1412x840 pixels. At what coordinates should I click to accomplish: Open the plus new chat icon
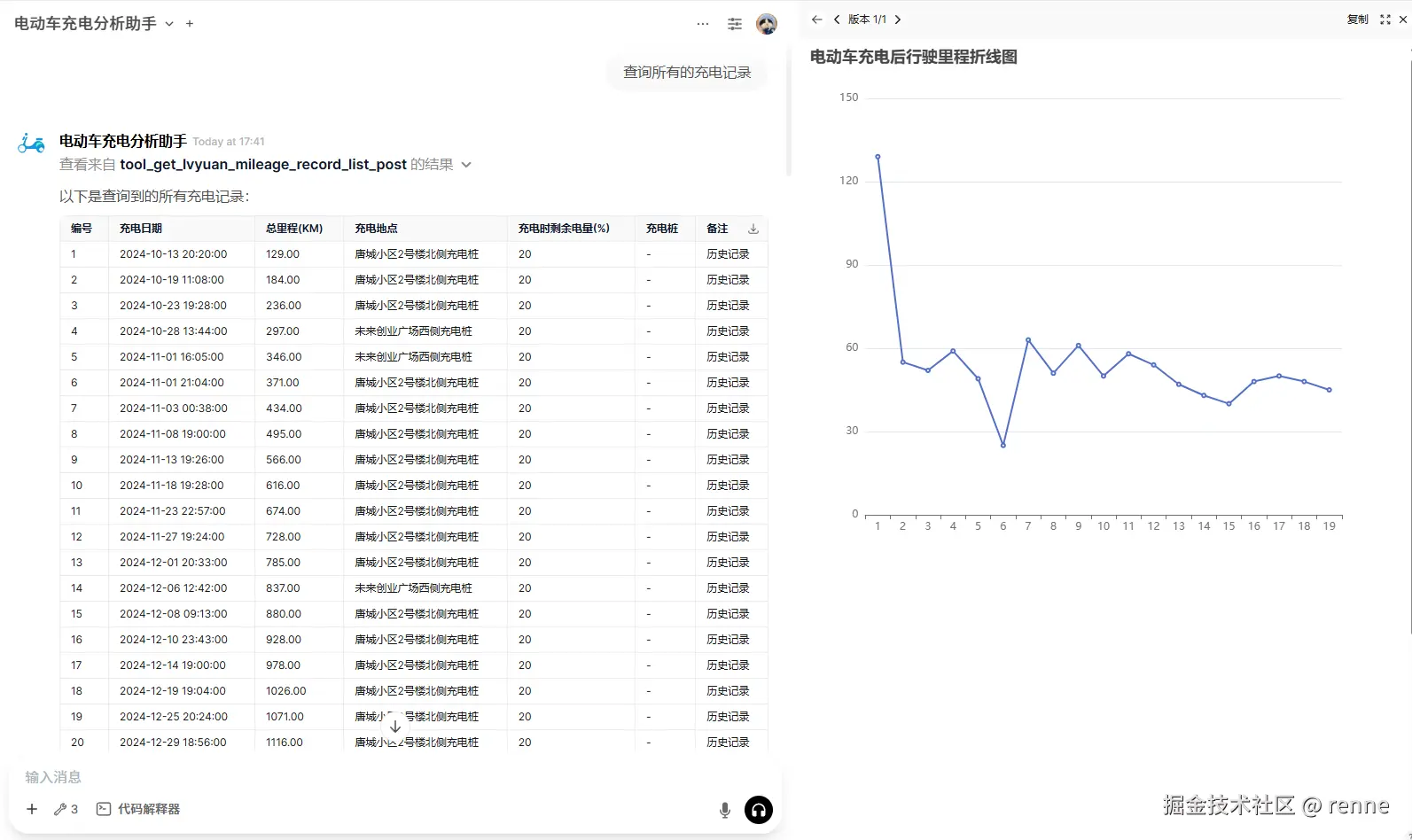[190, 24]
